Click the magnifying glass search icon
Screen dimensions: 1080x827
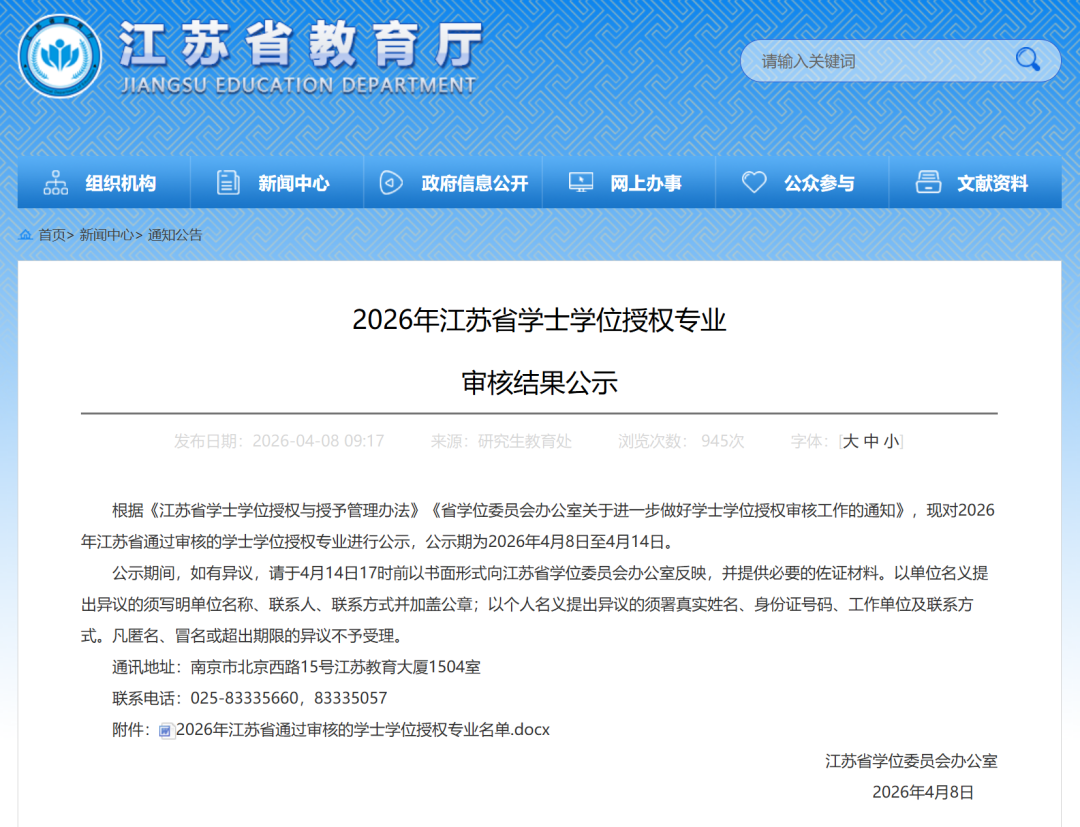[1028, 60]
